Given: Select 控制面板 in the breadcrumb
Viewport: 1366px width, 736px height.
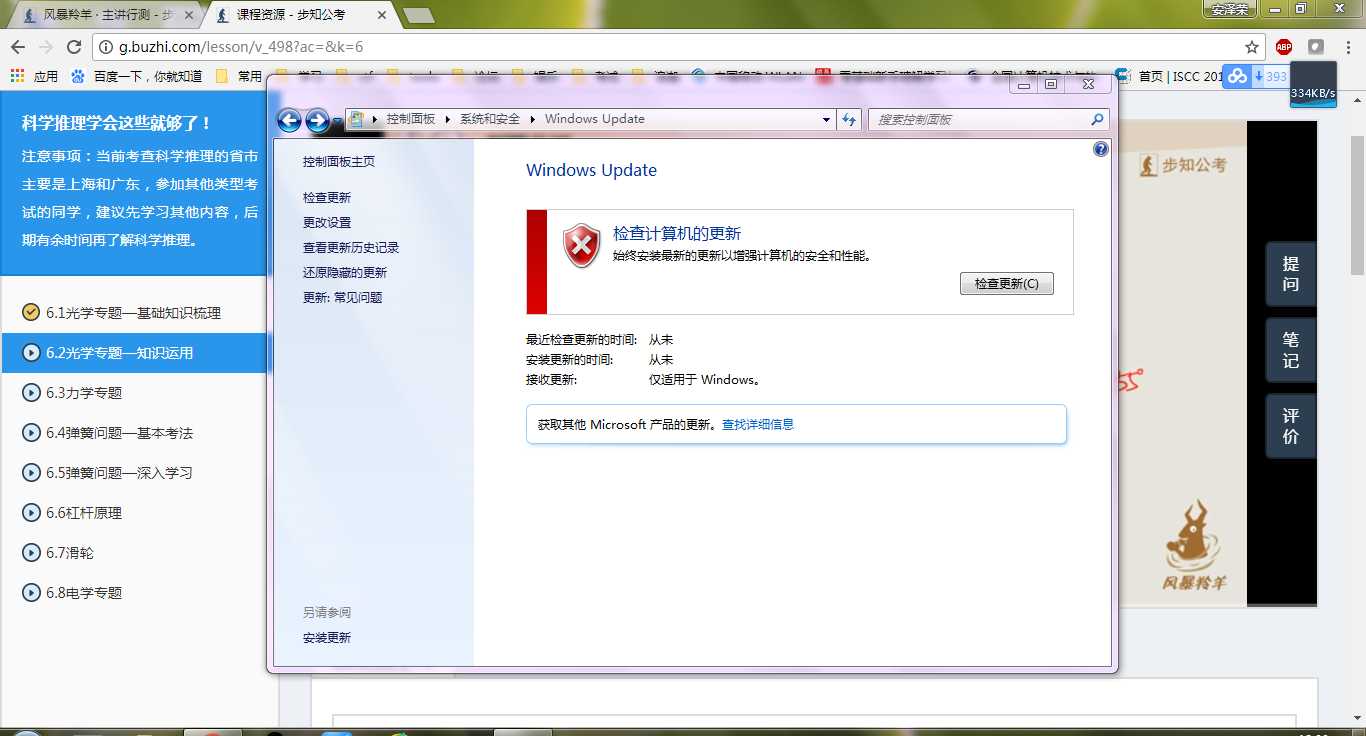Looking at the screenshot, I should pyautogui.click(x=411, y=119).
